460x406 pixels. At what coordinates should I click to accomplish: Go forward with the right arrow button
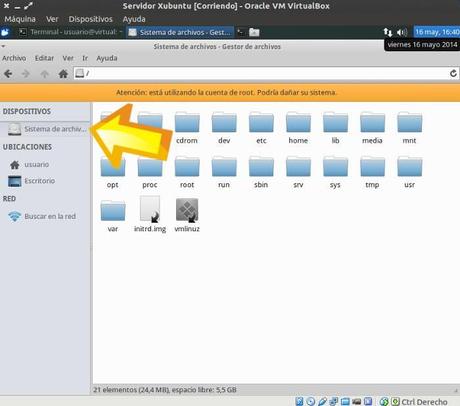[26, 73]
